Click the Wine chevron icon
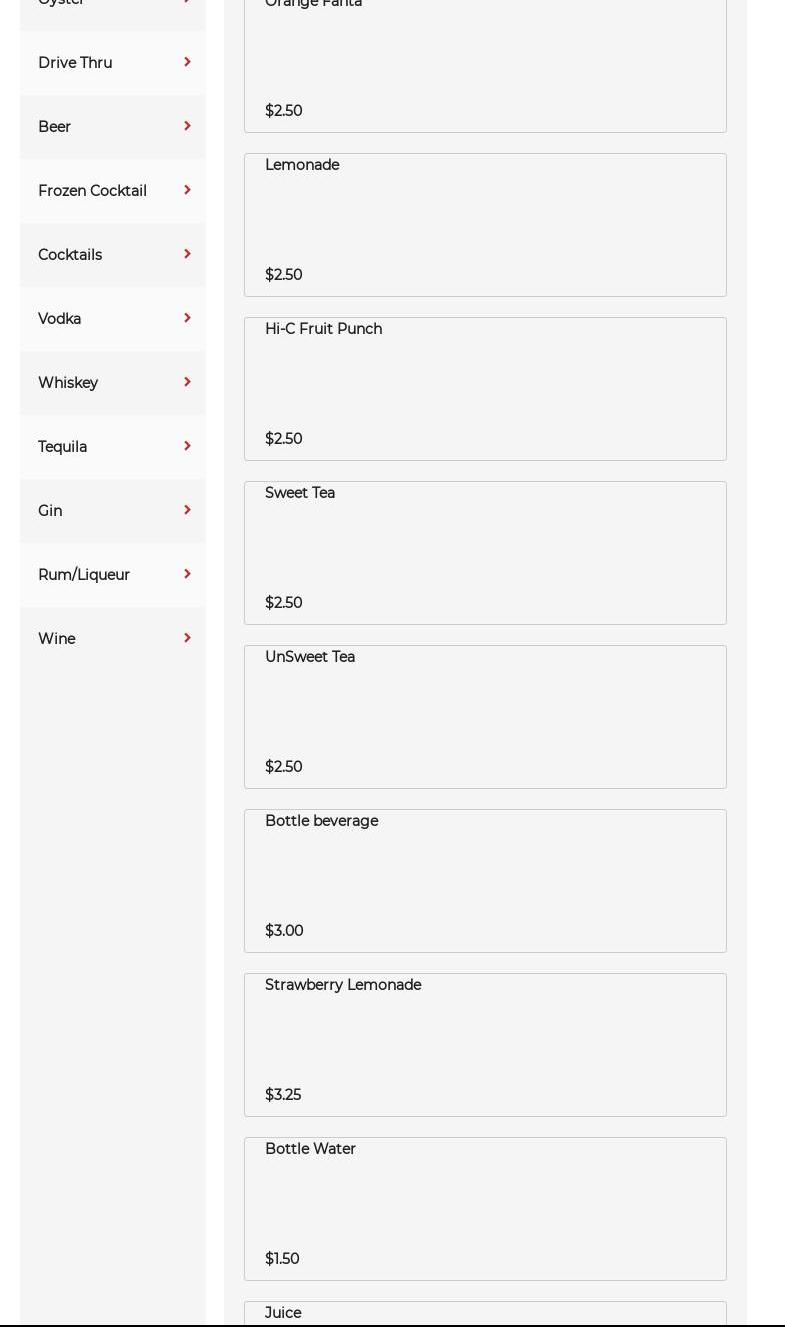This screenshot has height=1327, width=785. click(187, 638)
